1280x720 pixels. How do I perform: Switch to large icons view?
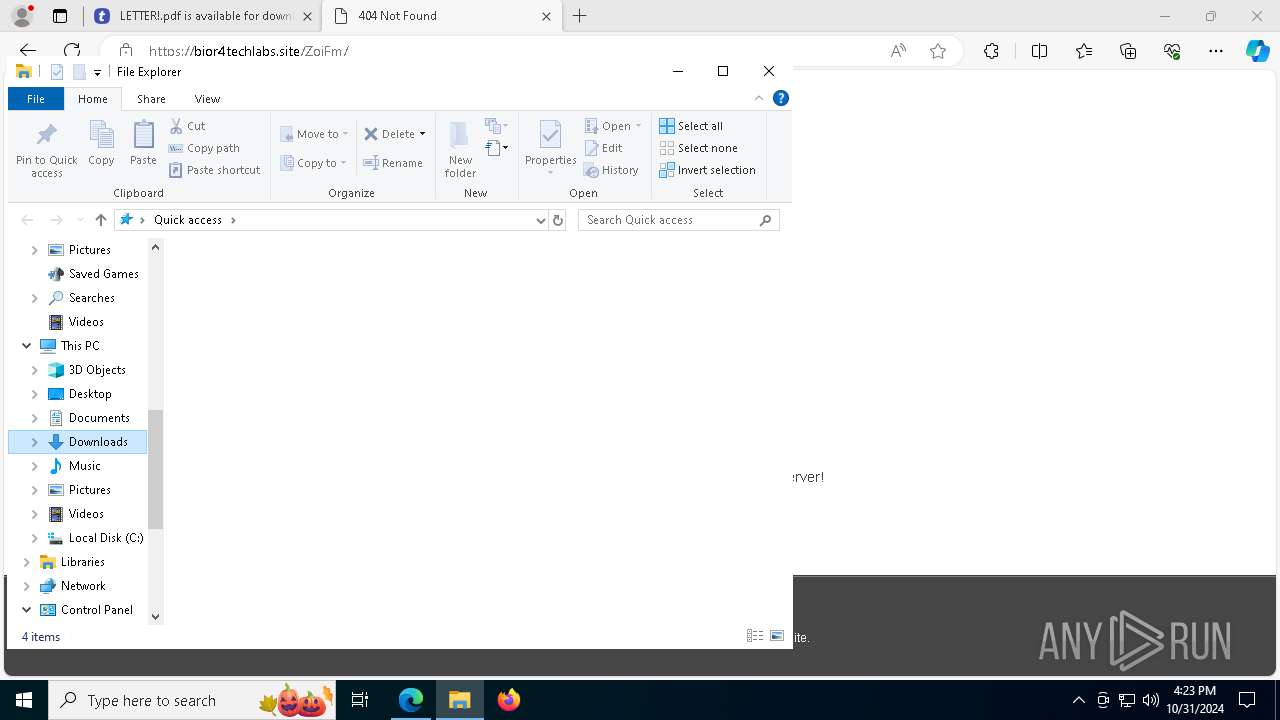[x=777, y=636]
